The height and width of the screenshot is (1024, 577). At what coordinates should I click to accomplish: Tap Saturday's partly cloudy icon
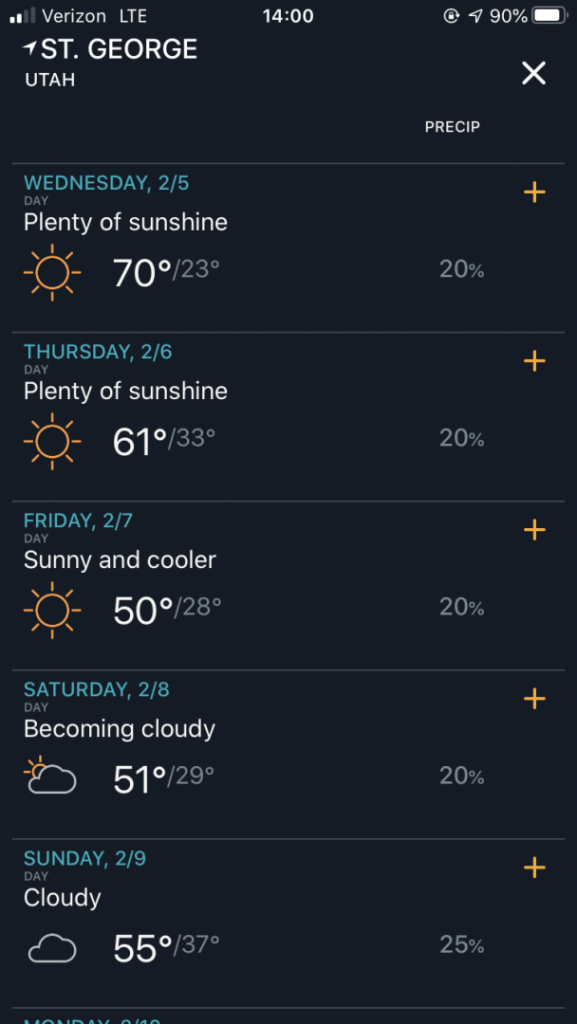(50, 775)
